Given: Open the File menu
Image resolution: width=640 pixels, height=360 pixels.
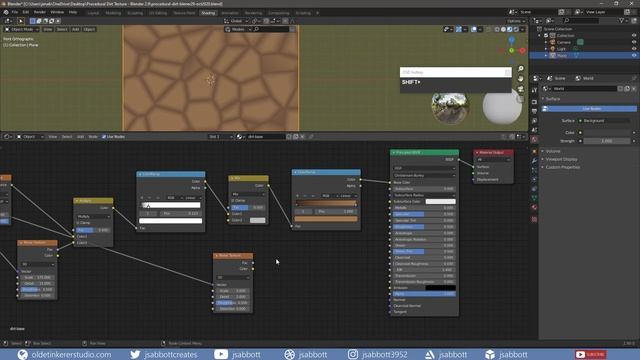Looking at the screenshot, I should [x=15, y=12].
